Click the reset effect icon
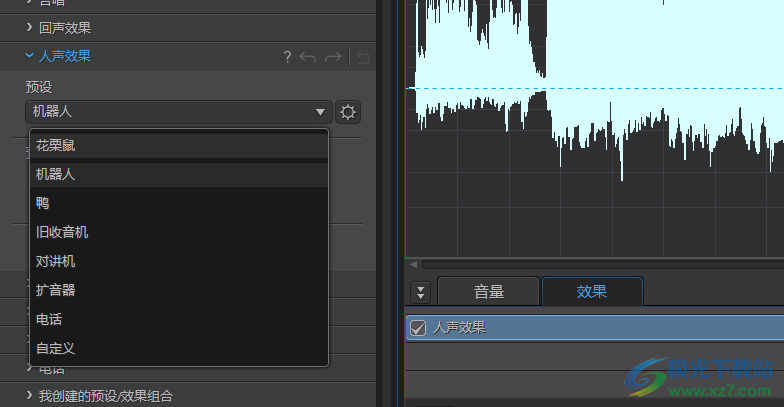Screen dimensions: 784x407 point(363,57)
